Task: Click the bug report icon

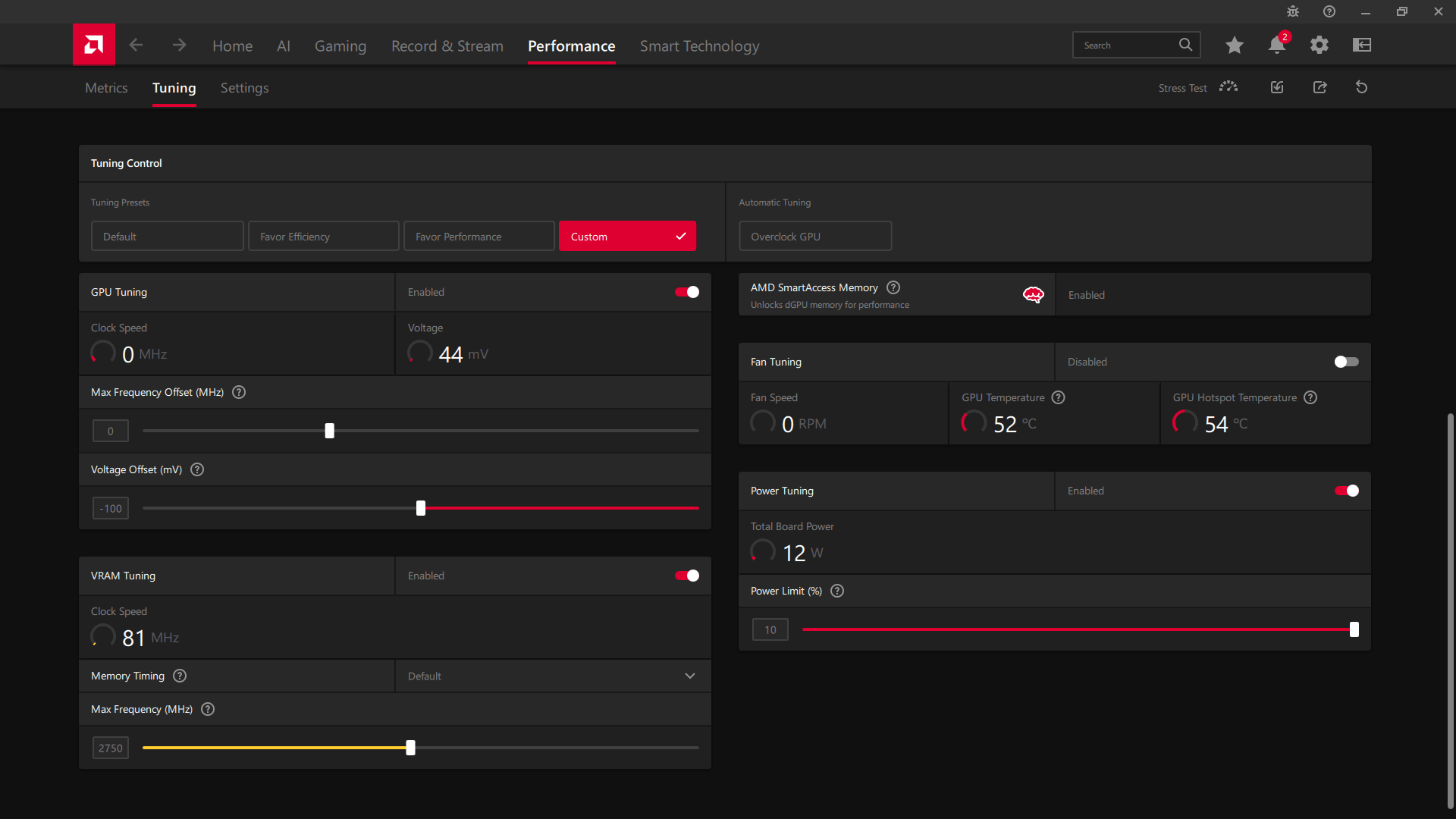Action: tap(1293, 11)
